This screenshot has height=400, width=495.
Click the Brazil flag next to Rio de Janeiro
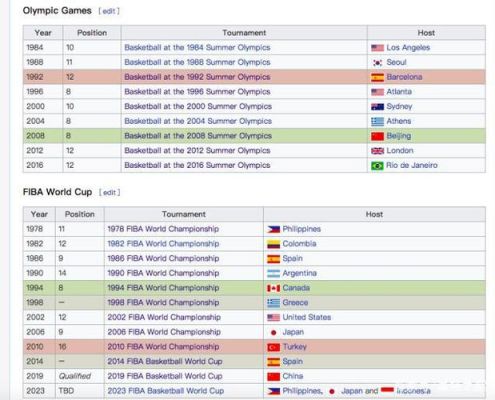tap(377, 165)
